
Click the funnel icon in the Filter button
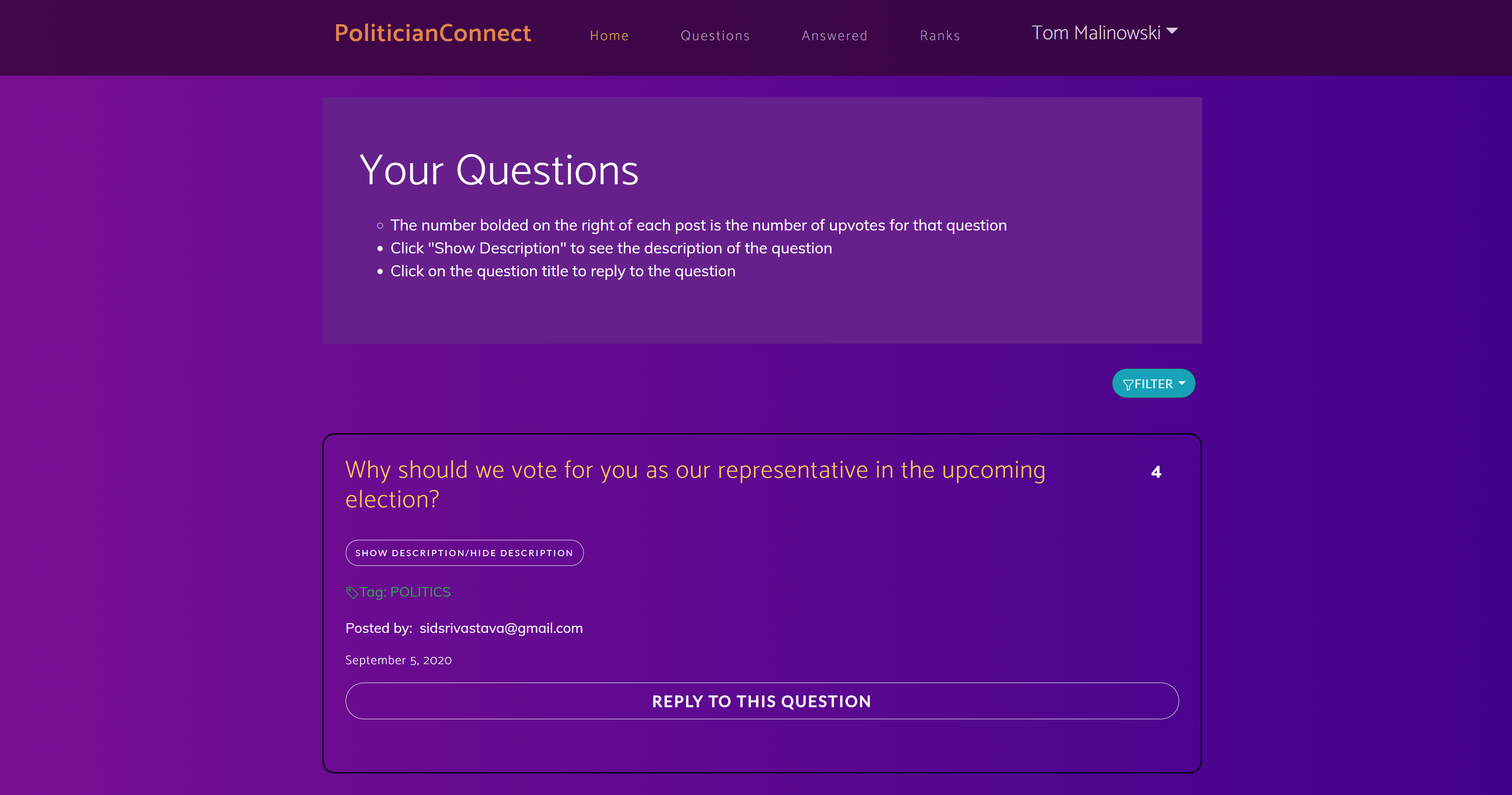[x=1127, y=384]
